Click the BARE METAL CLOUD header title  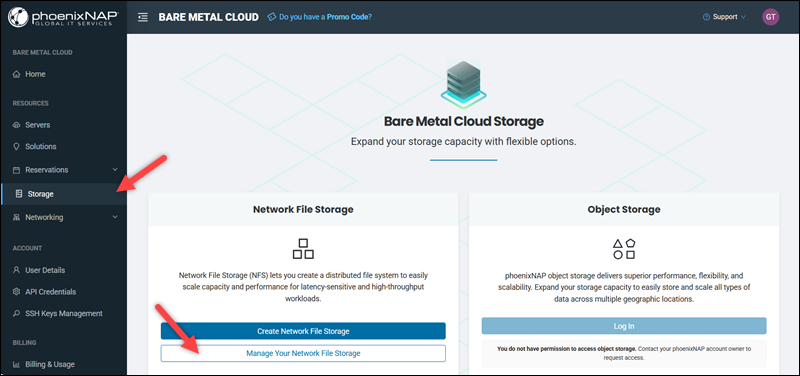click(209, 17)
